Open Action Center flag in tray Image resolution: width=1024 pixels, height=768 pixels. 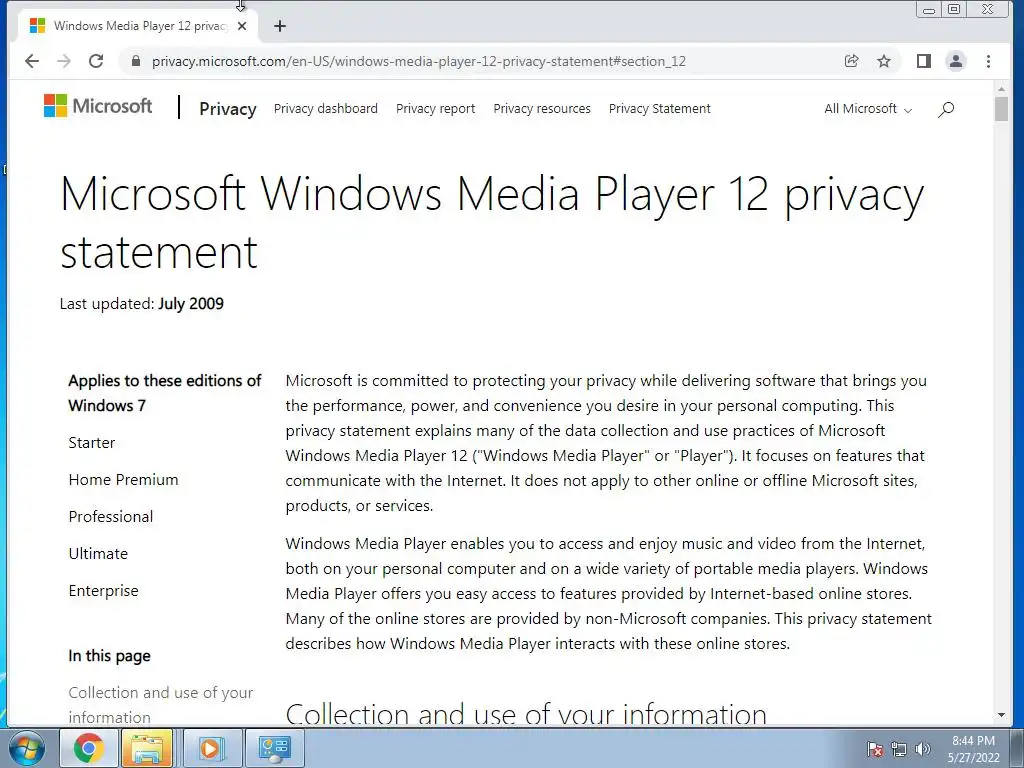point(875,749)
